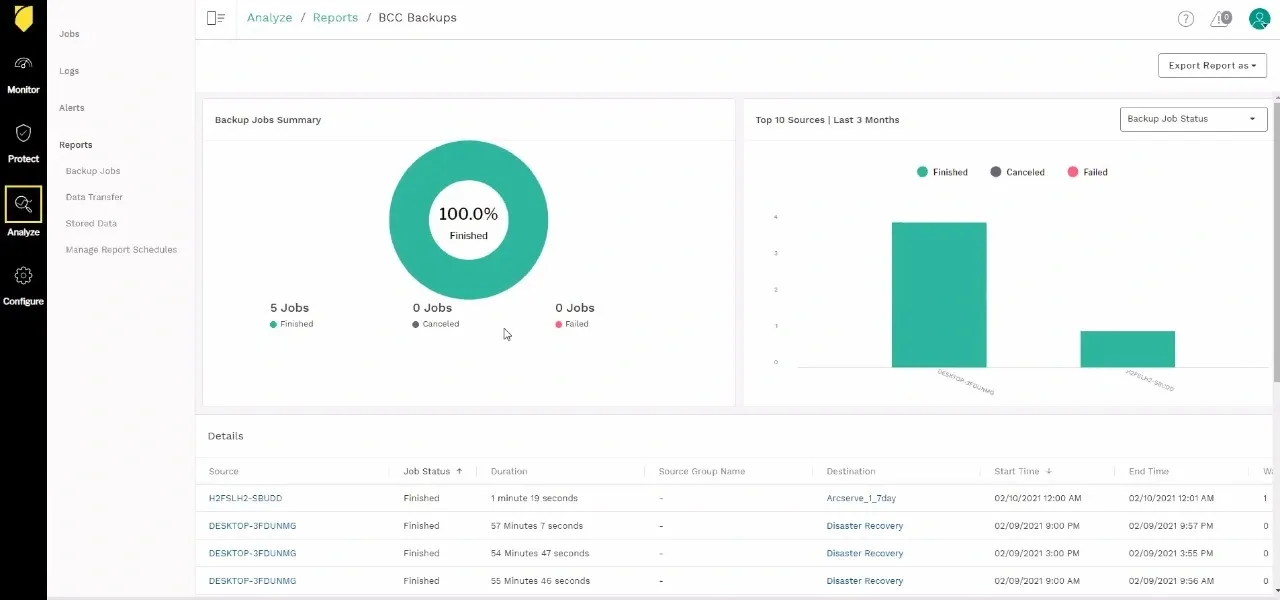
Task: Click start time '02/10/2021 12:00 AM'
Action: (x=1037, y=498)
